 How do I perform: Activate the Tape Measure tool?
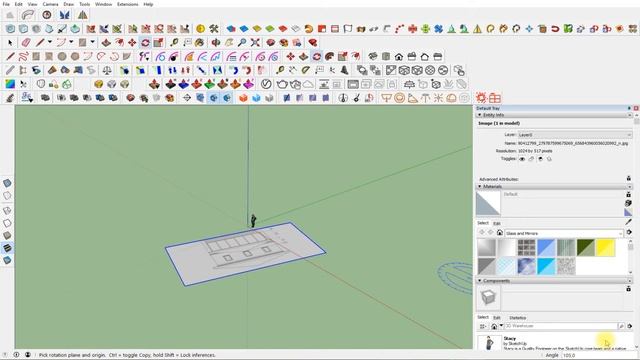(174, 42)
